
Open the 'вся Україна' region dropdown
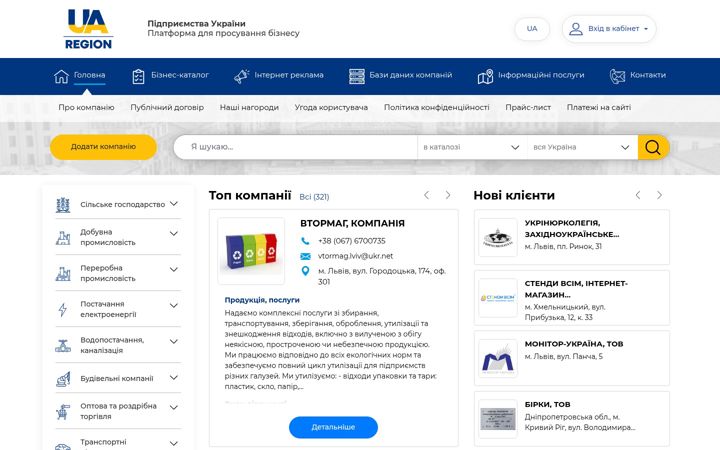tap(582, 147)
